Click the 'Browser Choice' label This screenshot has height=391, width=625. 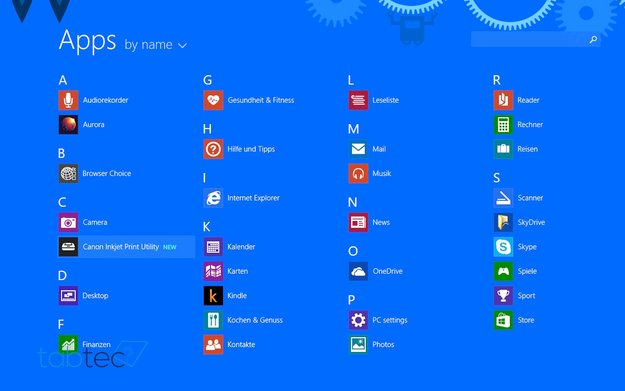107,173
